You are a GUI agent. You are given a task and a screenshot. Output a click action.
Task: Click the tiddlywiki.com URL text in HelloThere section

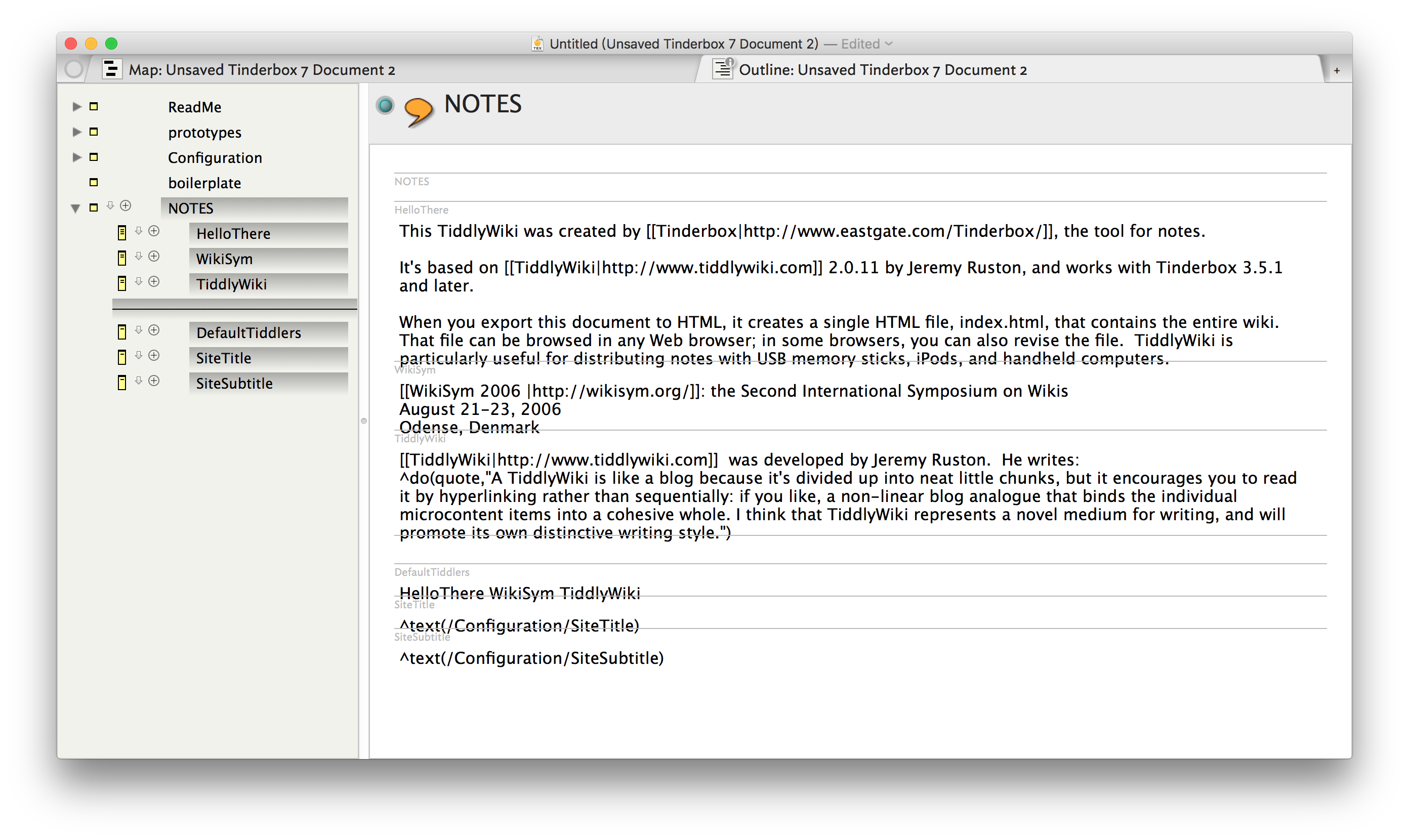point(708,267)
